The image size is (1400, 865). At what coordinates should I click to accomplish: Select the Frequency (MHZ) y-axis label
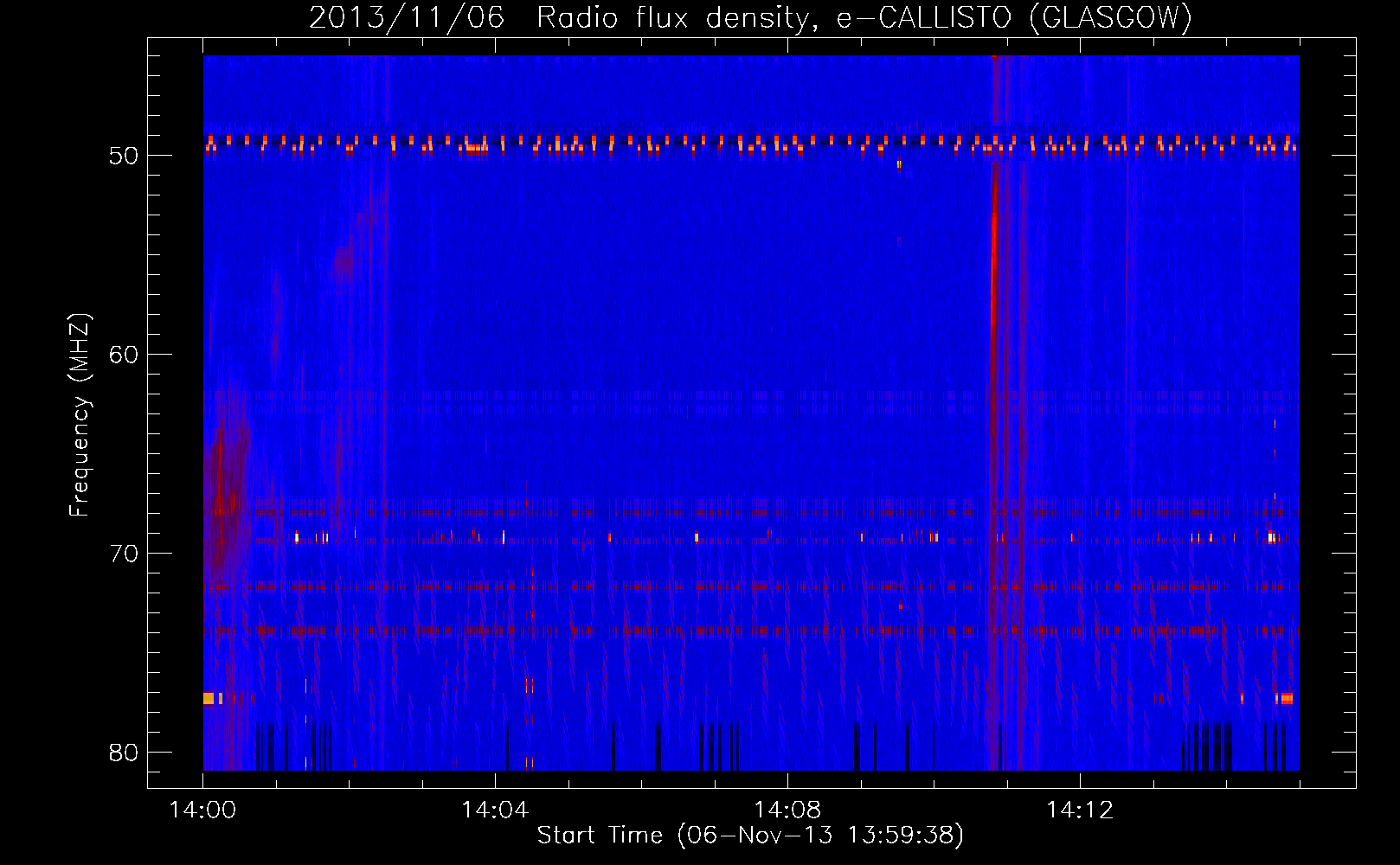tap(80, 415)
